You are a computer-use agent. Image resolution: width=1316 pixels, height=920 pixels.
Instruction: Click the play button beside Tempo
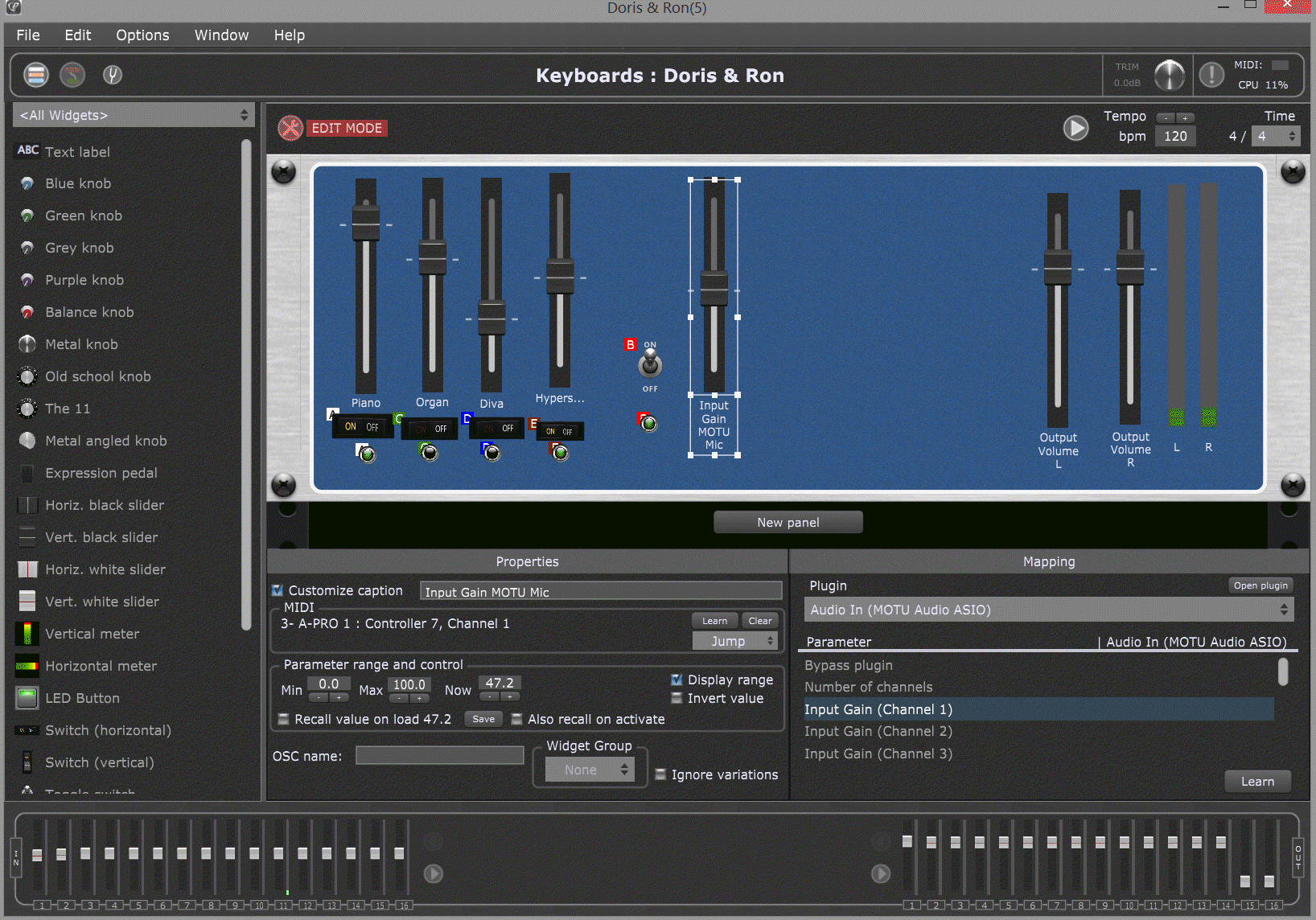point(1075,128)
